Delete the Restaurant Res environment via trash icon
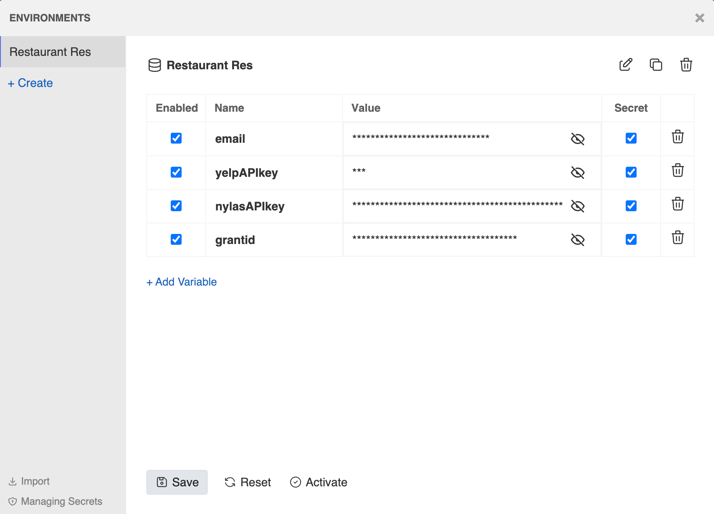Viewport: 714px width, 514px height. pyautogui.click(x=686, y=65)
